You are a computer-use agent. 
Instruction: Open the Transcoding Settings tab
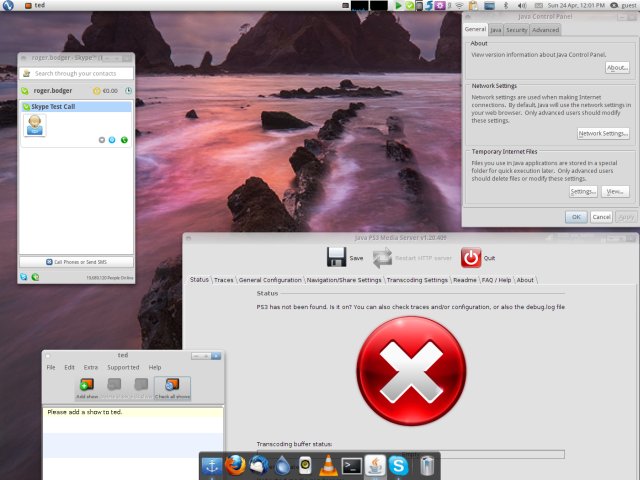417,280
